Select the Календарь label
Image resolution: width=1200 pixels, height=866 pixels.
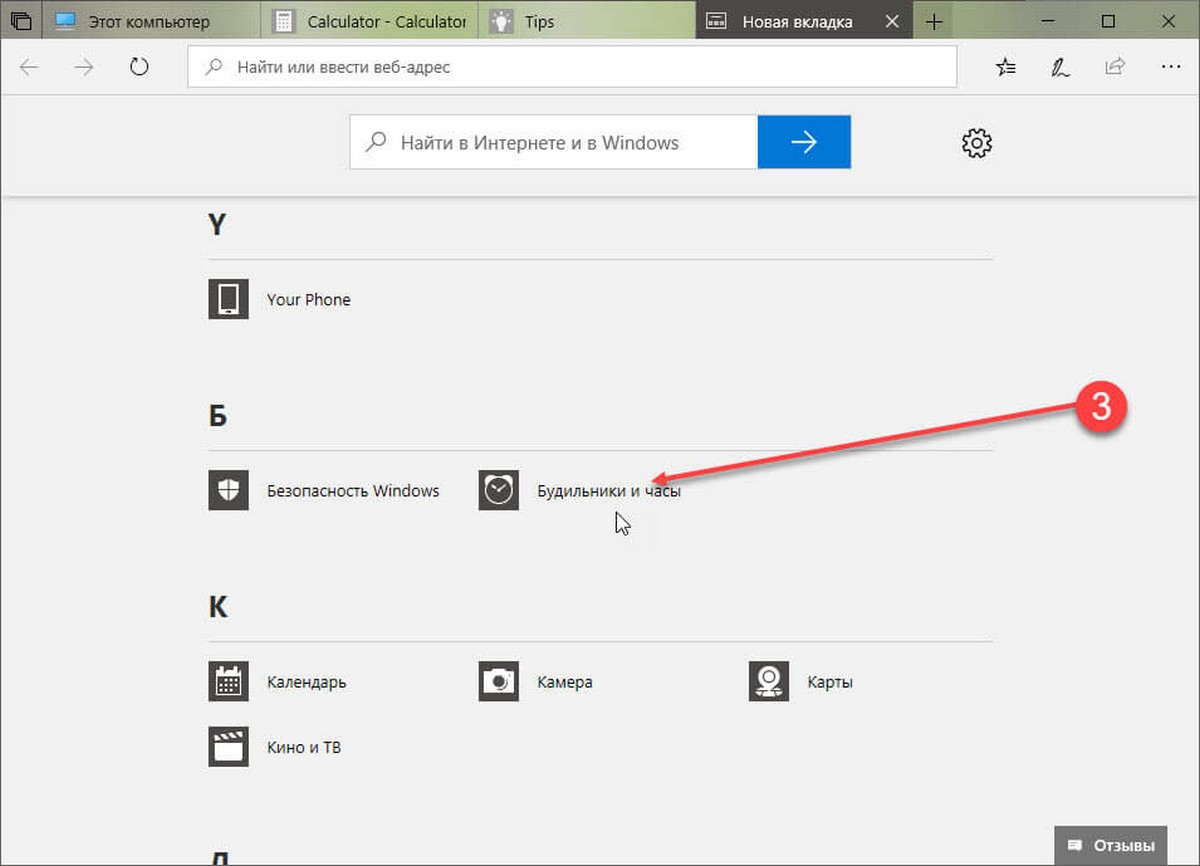[307, 682]
